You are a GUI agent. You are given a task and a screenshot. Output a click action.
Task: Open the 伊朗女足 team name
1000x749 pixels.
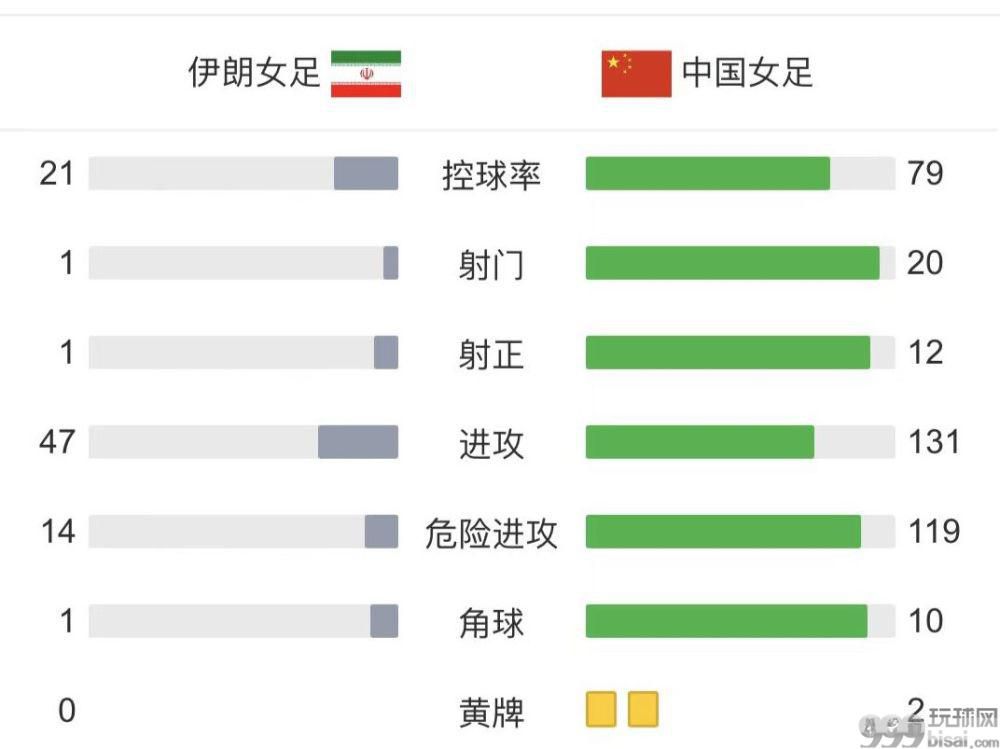click(253, 72)
